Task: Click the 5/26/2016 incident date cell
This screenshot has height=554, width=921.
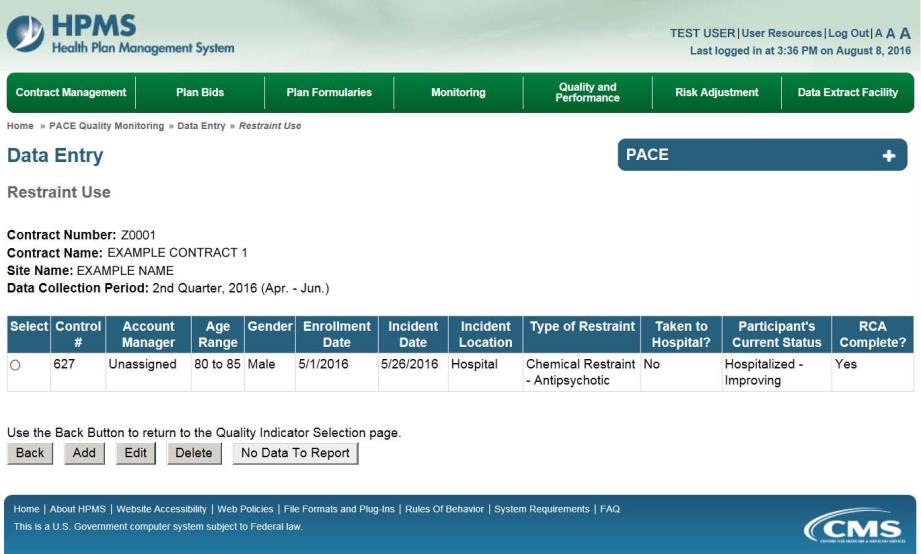Action: pos(413,372)
